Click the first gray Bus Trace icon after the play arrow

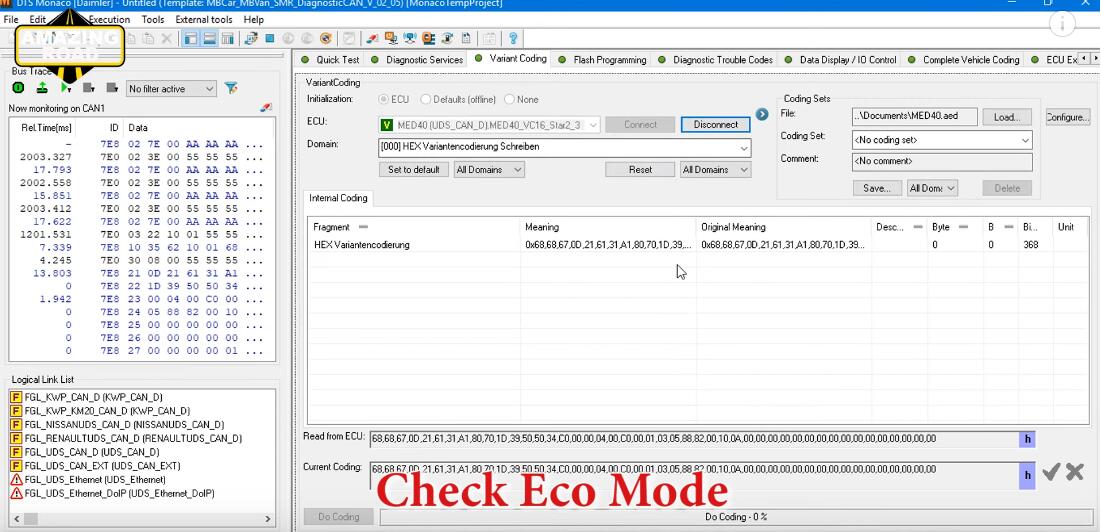click(88, 88)
